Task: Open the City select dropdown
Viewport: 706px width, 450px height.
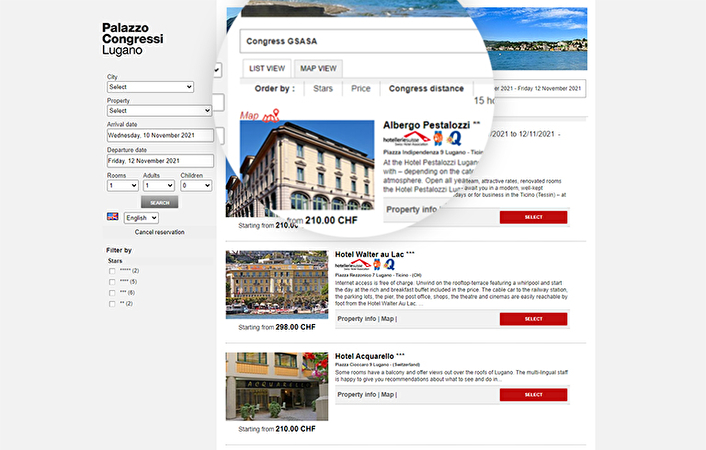Action: point(150,87)
